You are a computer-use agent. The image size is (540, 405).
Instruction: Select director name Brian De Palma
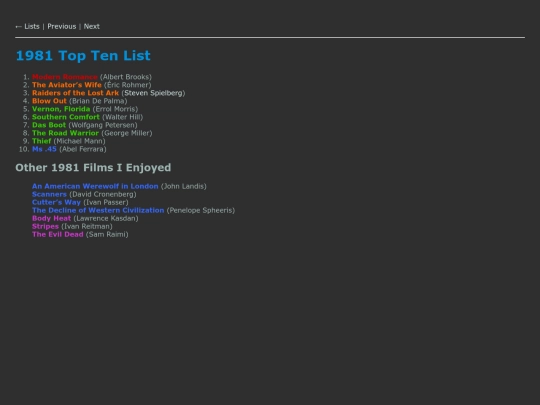pos(98,101)
